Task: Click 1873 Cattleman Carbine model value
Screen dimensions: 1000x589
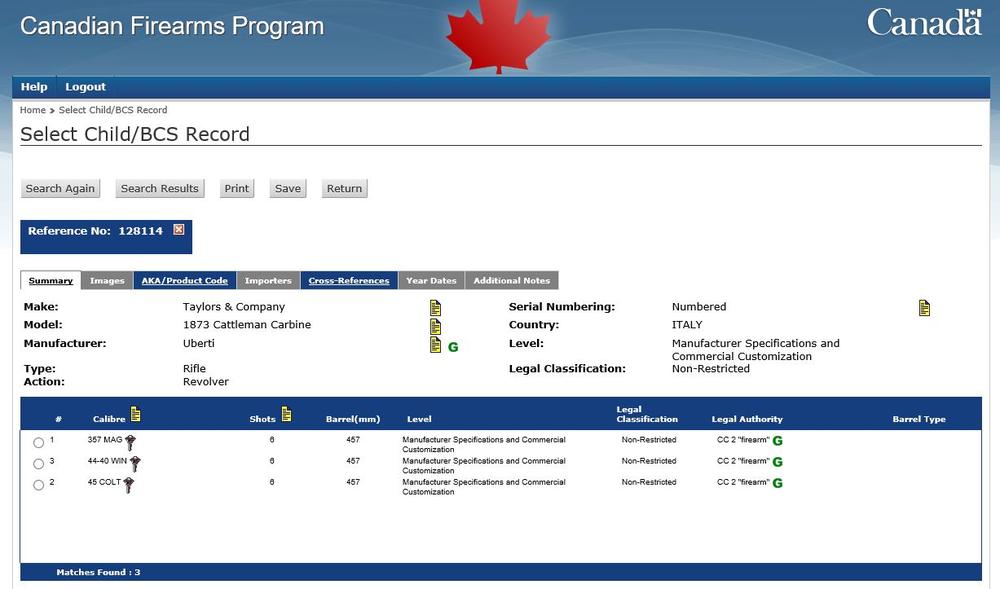Action: click(x=247, y=324)
